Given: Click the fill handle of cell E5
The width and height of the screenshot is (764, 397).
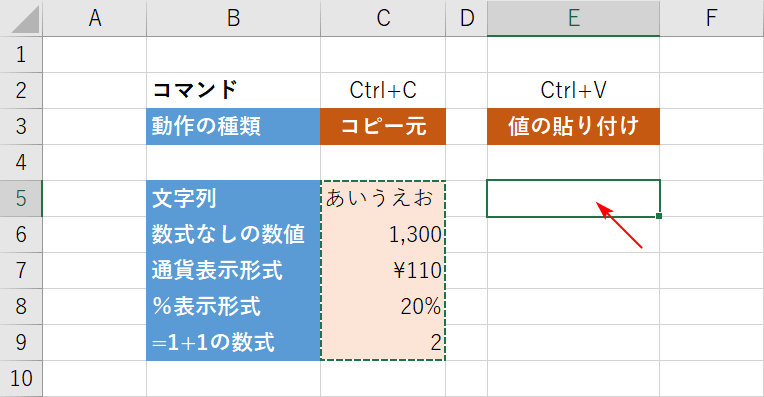Looking at the screenshot, I should pos(659,216).
